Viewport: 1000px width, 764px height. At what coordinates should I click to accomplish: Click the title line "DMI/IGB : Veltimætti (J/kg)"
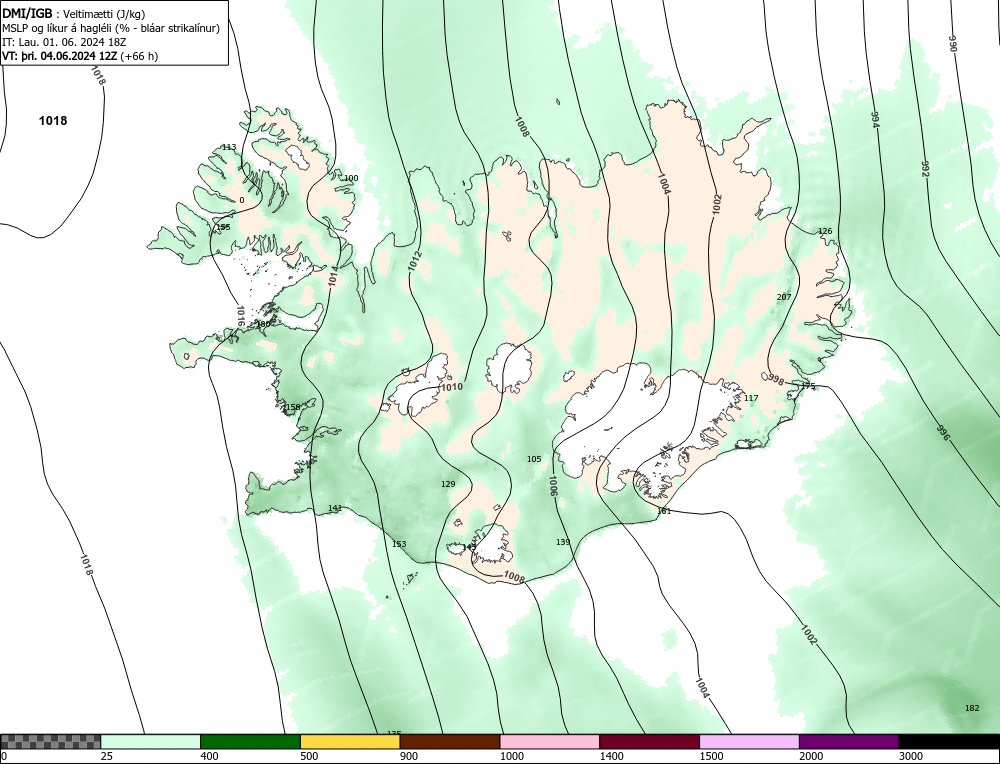point(74,14)
